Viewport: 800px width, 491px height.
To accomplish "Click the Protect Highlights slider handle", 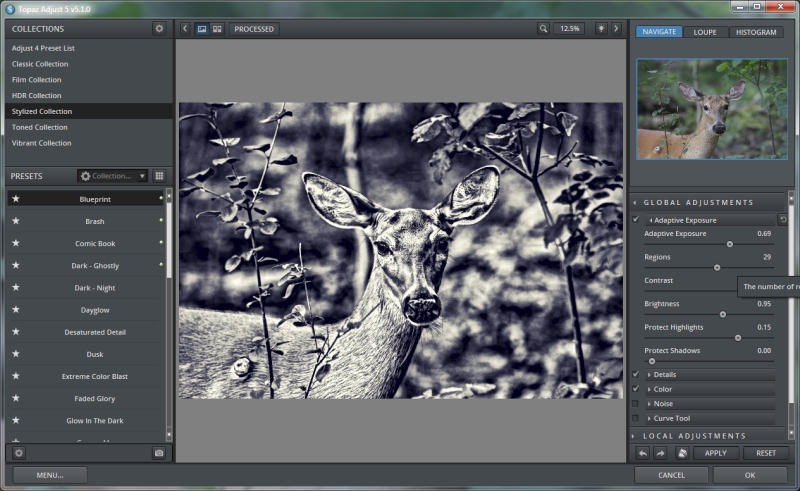I will [x=738, y=338].
